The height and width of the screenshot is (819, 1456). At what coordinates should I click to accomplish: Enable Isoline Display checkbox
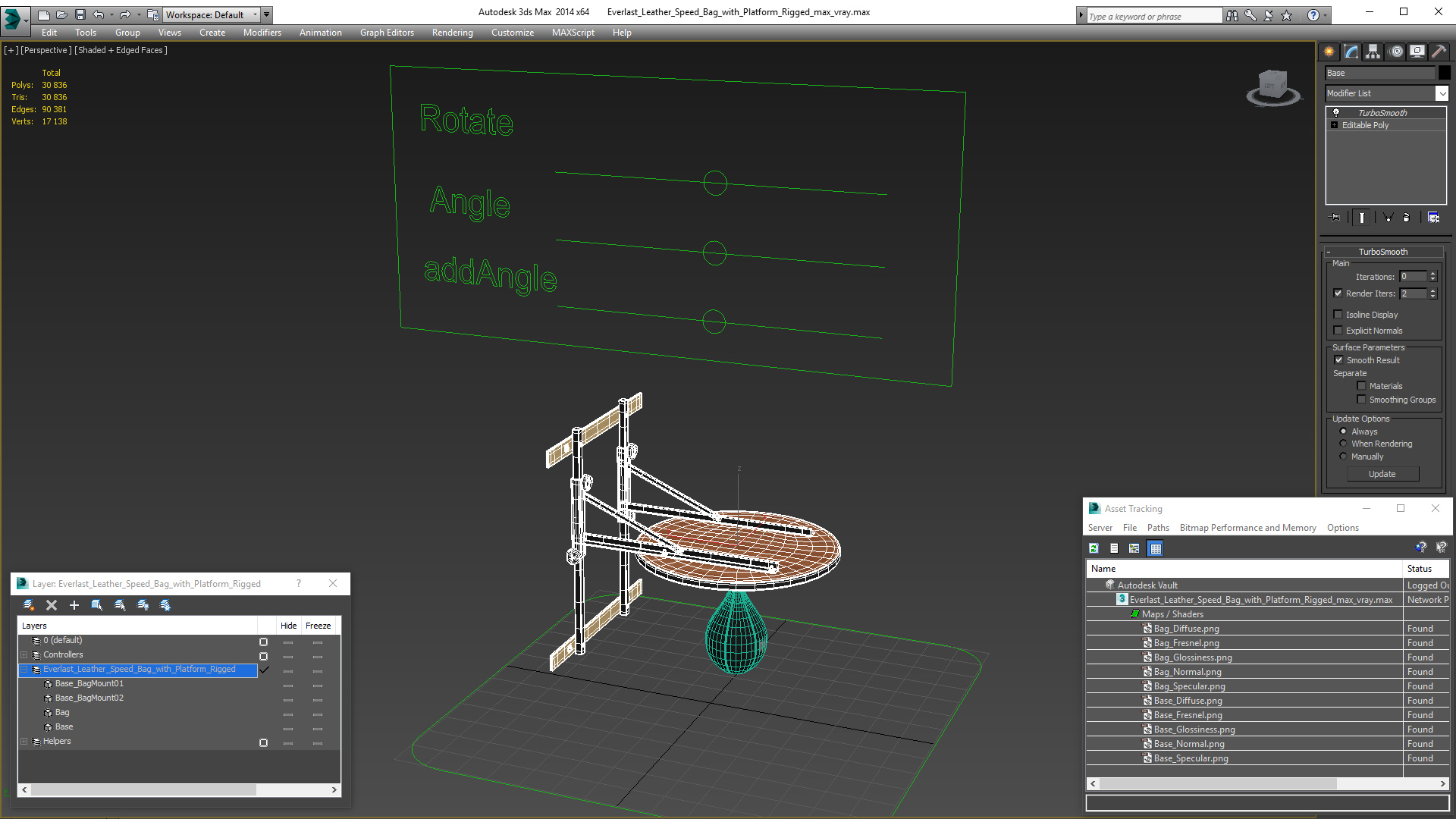pyautogui.click(x=1338, y=315)
